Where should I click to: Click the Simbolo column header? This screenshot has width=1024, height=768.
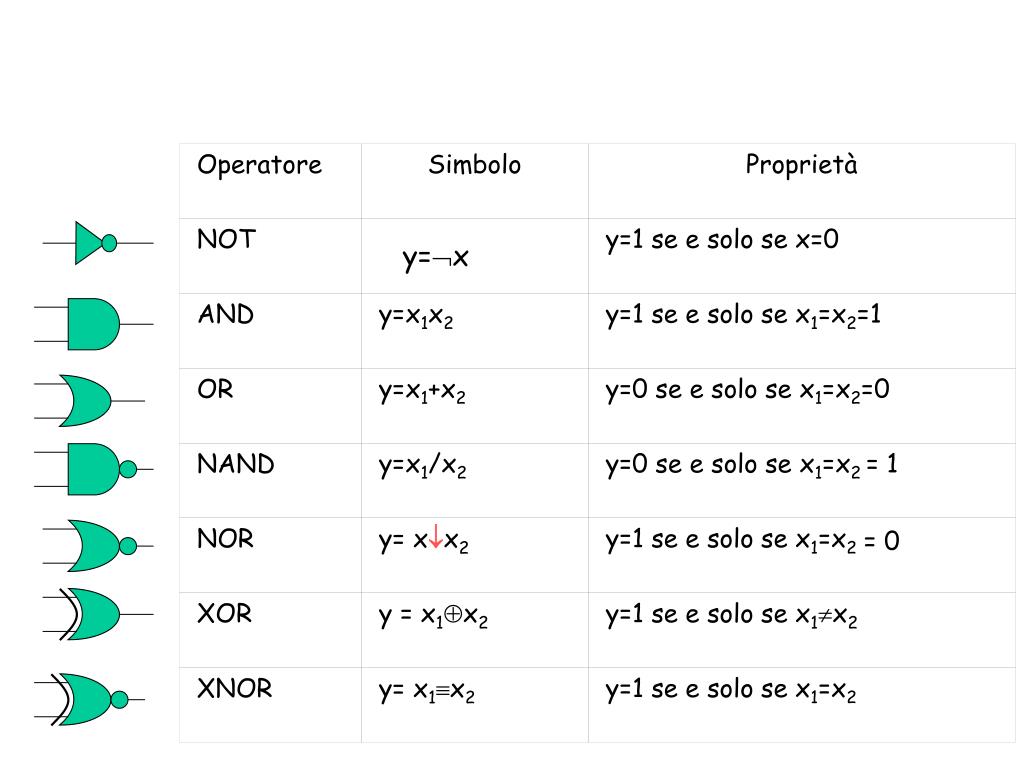pyautogui.click(x=475, y=165)
